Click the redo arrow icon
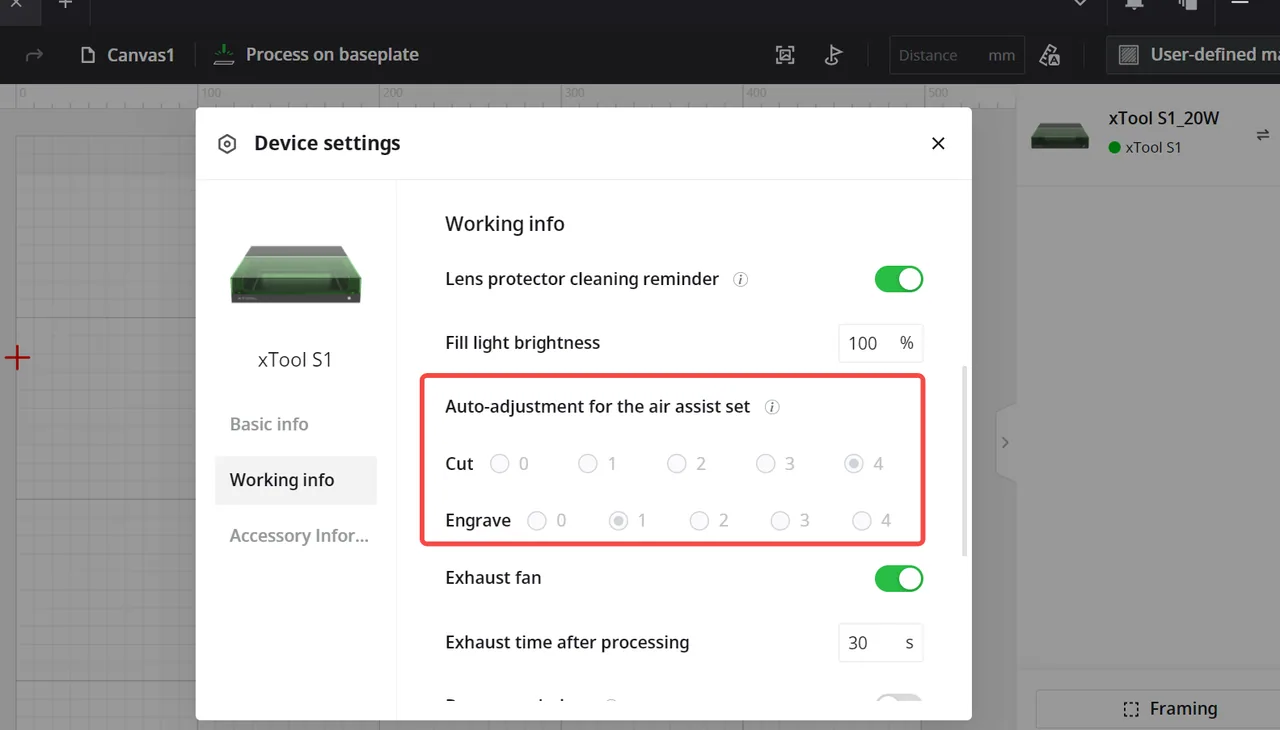 35,55
